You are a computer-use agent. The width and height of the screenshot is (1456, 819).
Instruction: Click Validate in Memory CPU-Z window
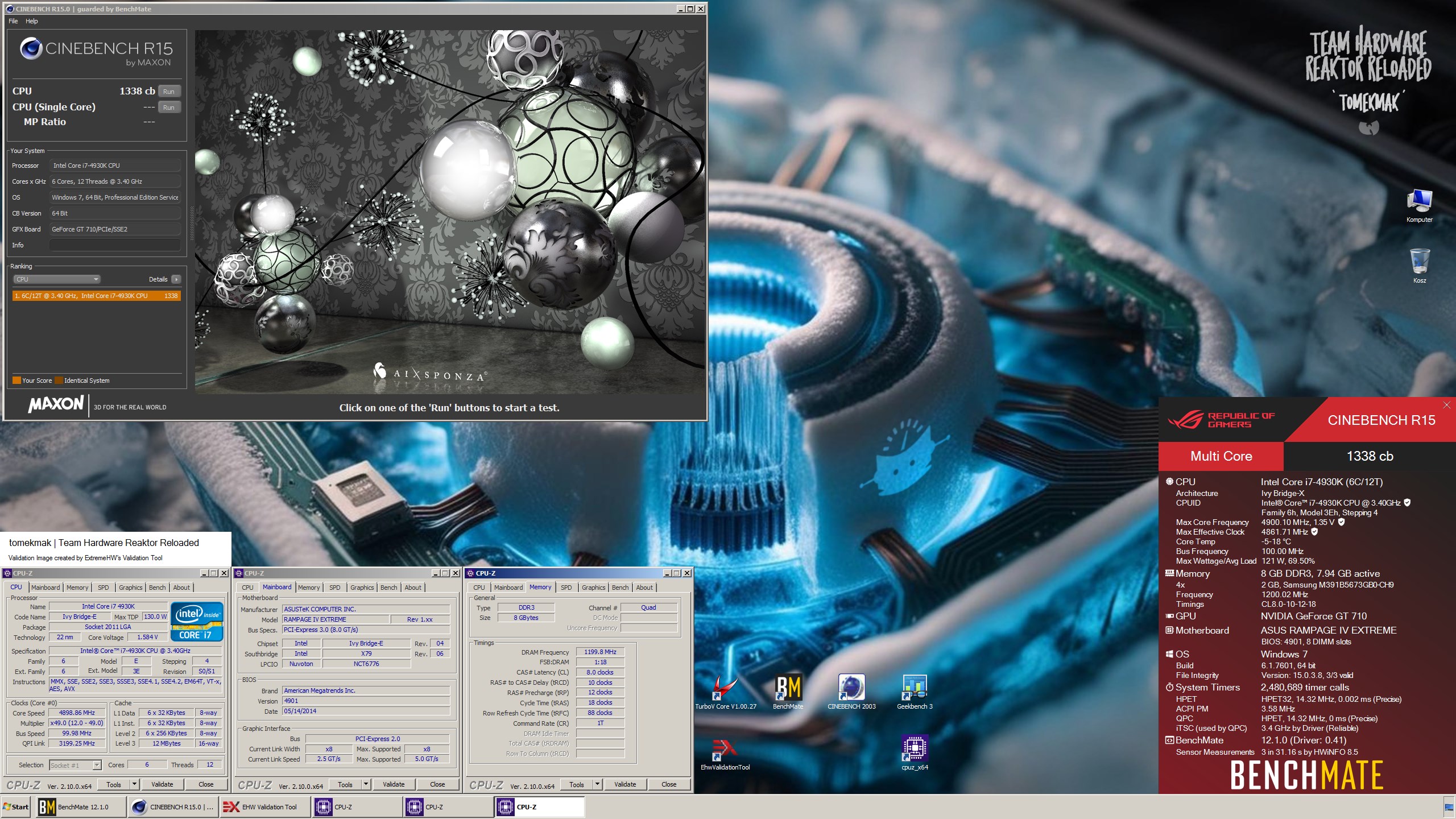[x=625, y=784]
